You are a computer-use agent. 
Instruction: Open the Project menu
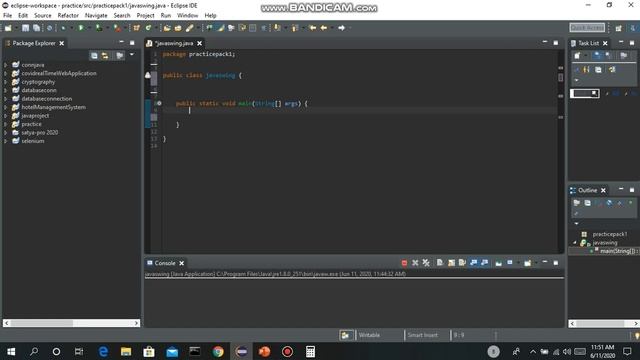145,16
